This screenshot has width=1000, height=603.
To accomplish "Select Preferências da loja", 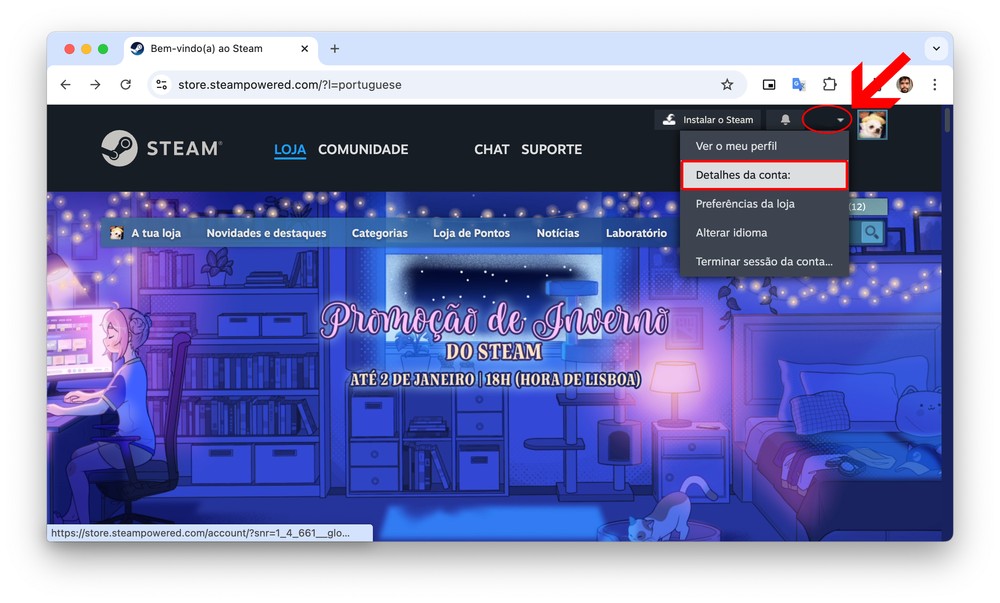I will [764, 204].
